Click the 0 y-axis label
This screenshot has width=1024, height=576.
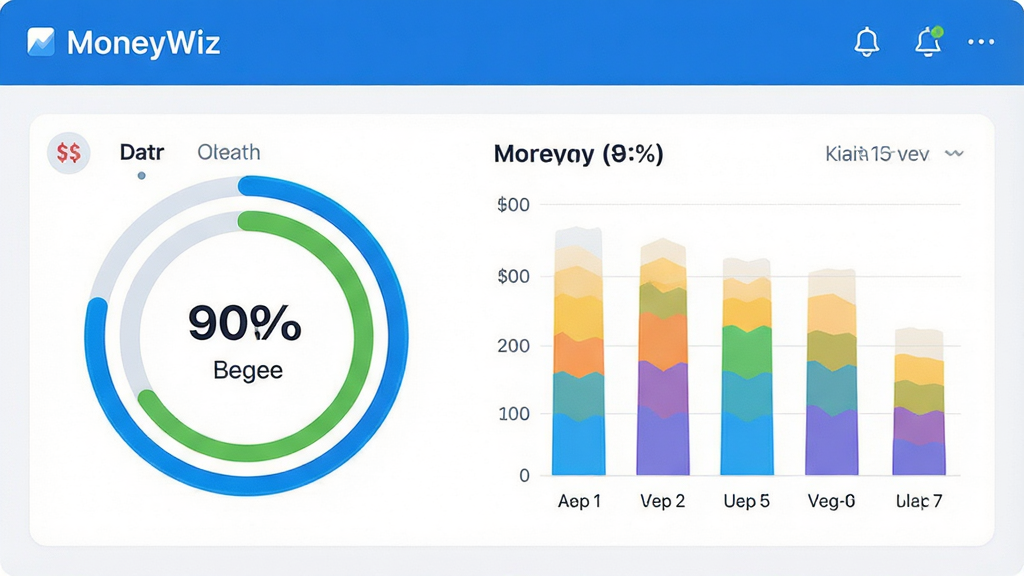click(x=524, y=475)
